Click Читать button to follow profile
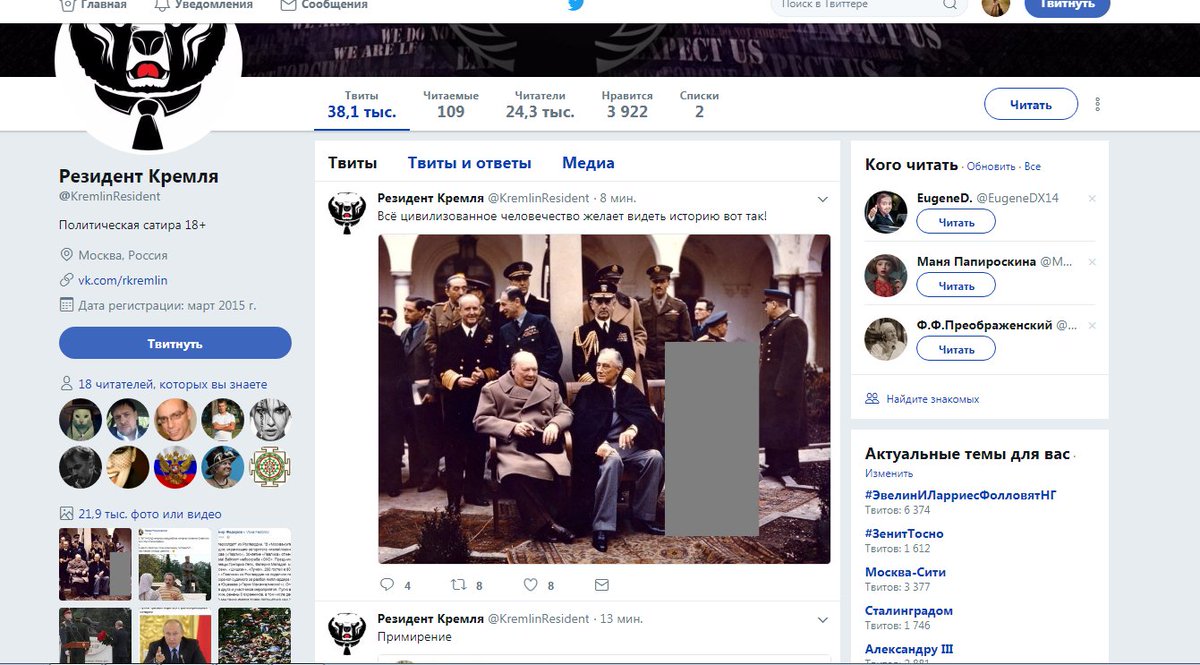 click(x=1031, y=104)
